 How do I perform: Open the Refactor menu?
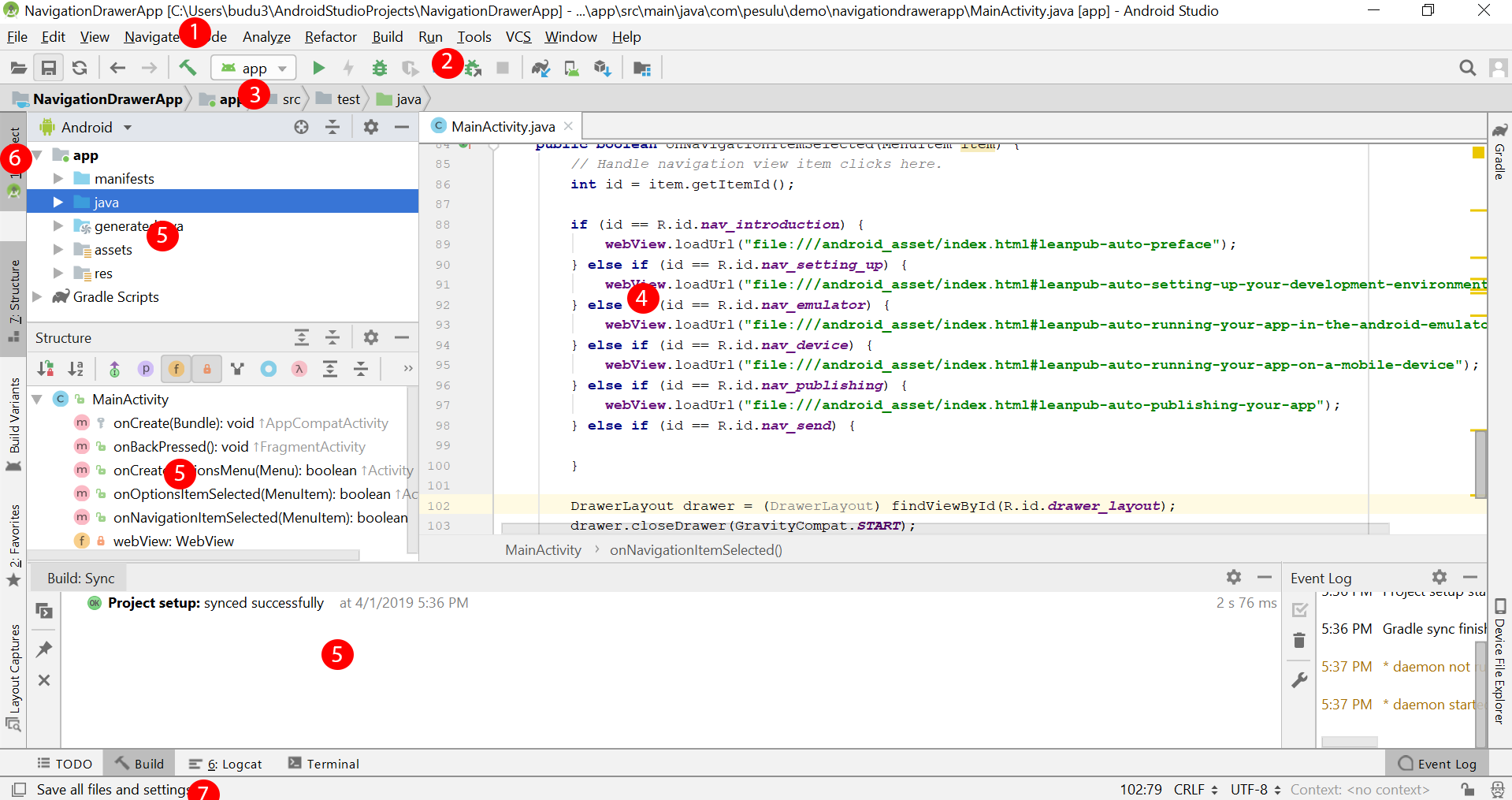(x=330, y=37)
